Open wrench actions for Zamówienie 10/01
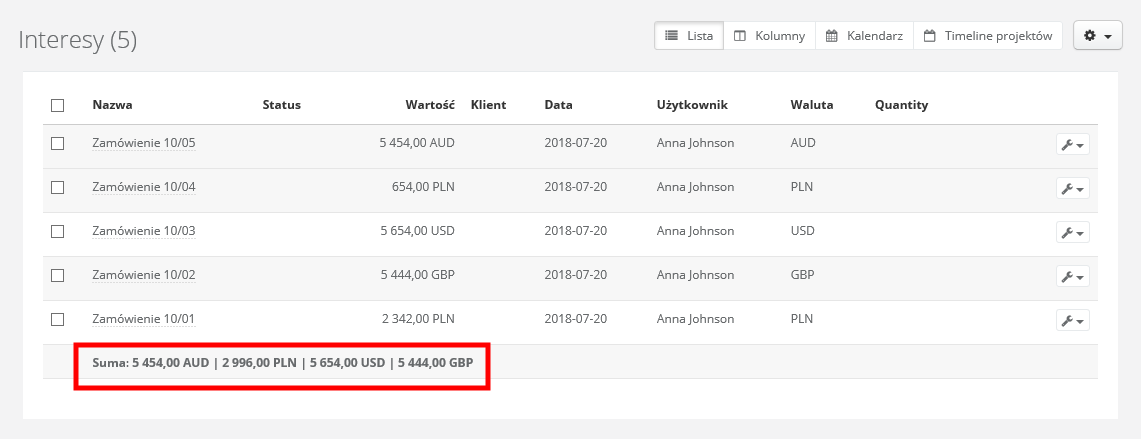Screen dimensions: 1141x439 coord(1072,320)
